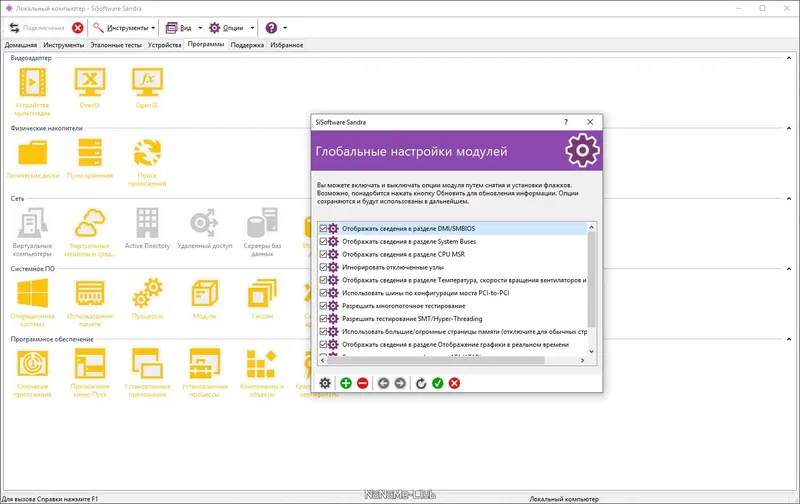The image size is (800, 504).
Task: Open the Серверы баз данных icon
Action: (x=262, y=223)
